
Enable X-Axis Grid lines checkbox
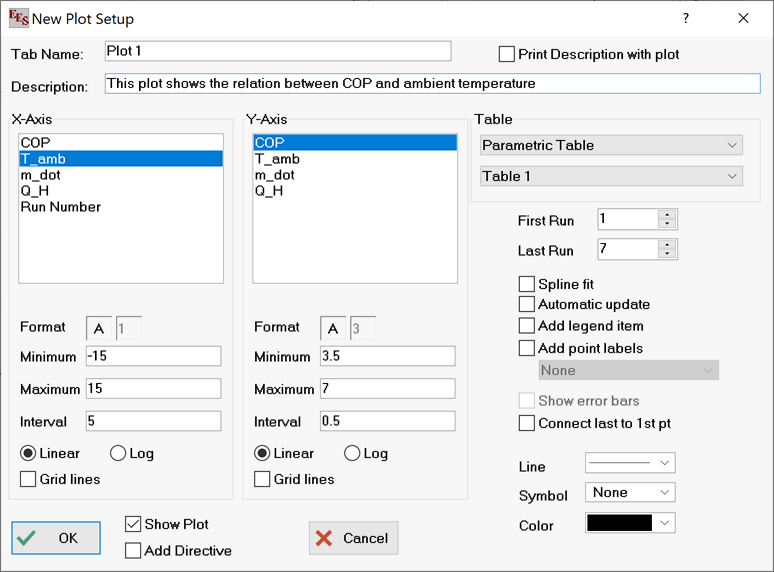point(28,479)
